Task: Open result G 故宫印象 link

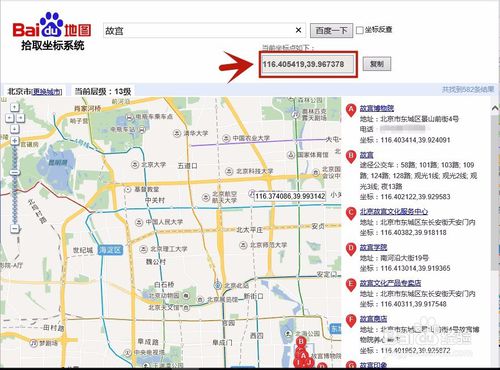Action: (373, 365)
